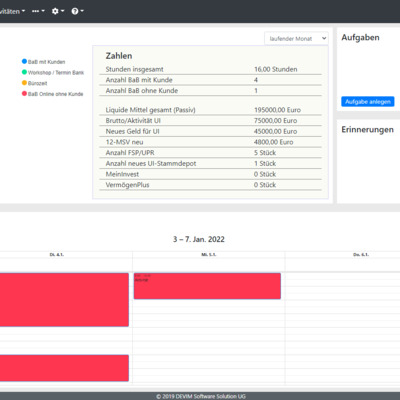Open the red Wednesday calendar event
Viewport: 400px width, 400px height.
click(207, 286)
